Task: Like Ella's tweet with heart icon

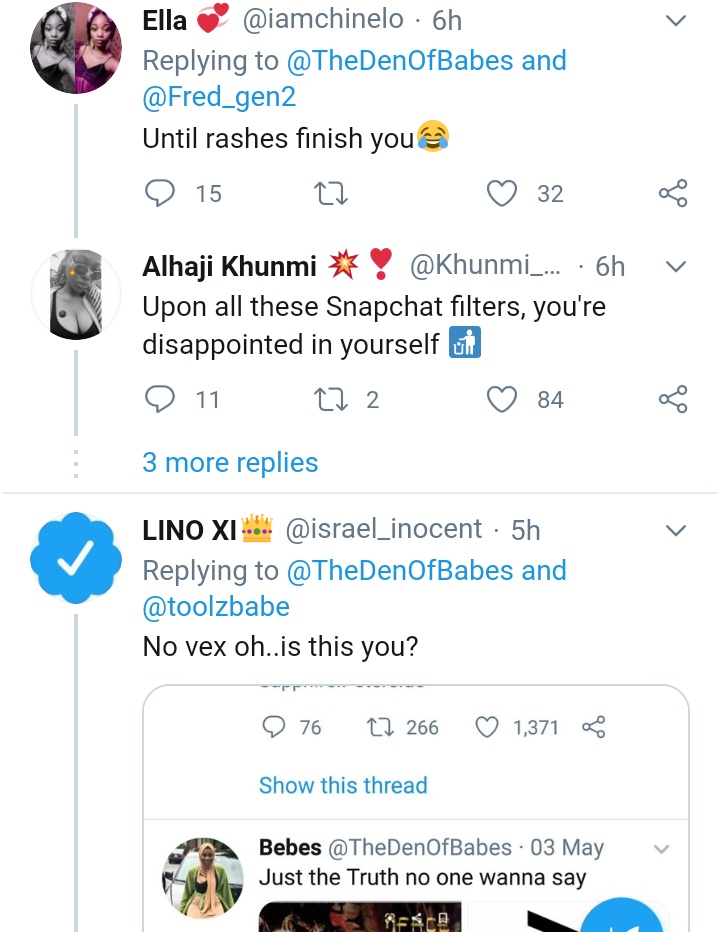Action: pos(501,193)
